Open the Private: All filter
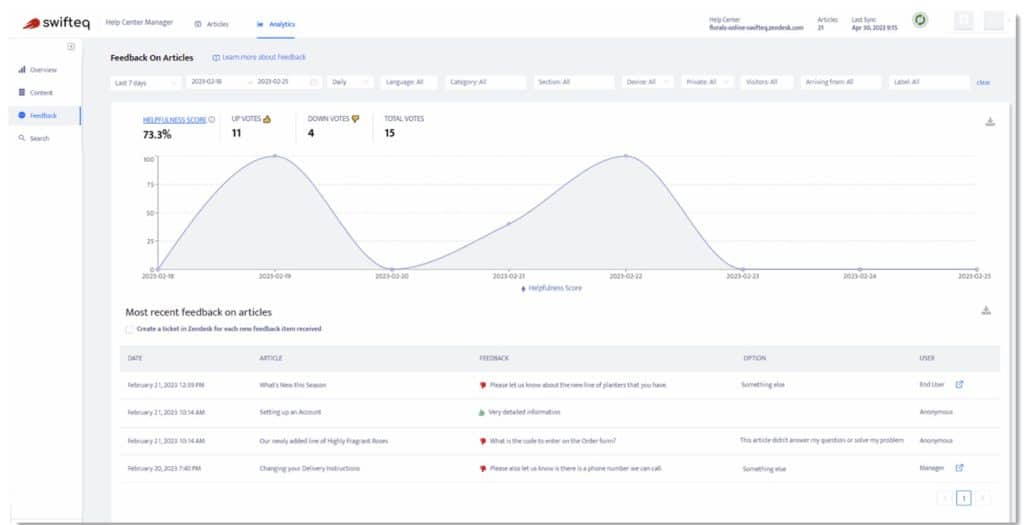Viewport: 1024px width, 525px height. pyautogui.click(x=707, y=82)
